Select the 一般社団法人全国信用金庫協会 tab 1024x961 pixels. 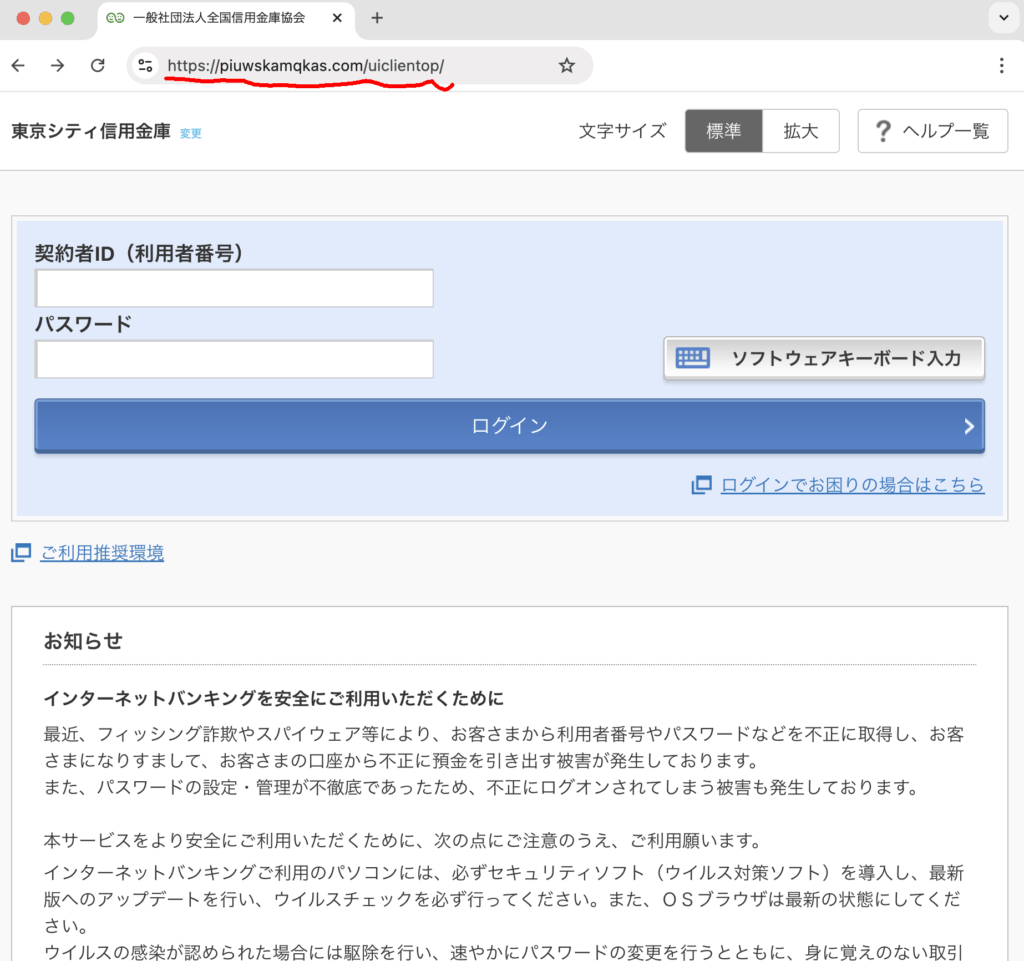tap(218, 18)
